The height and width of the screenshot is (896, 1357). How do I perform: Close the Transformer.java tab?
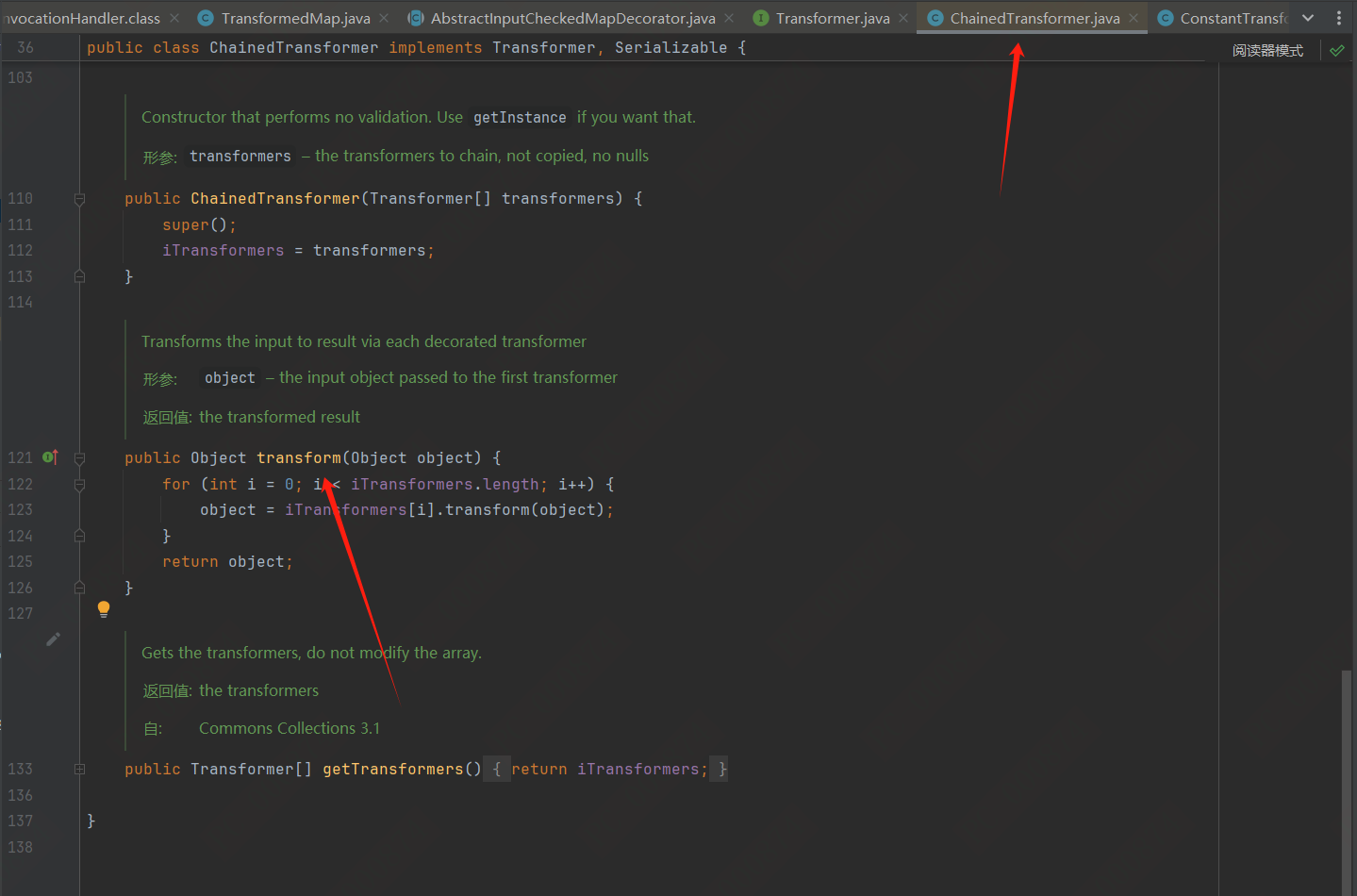(903, 18)
